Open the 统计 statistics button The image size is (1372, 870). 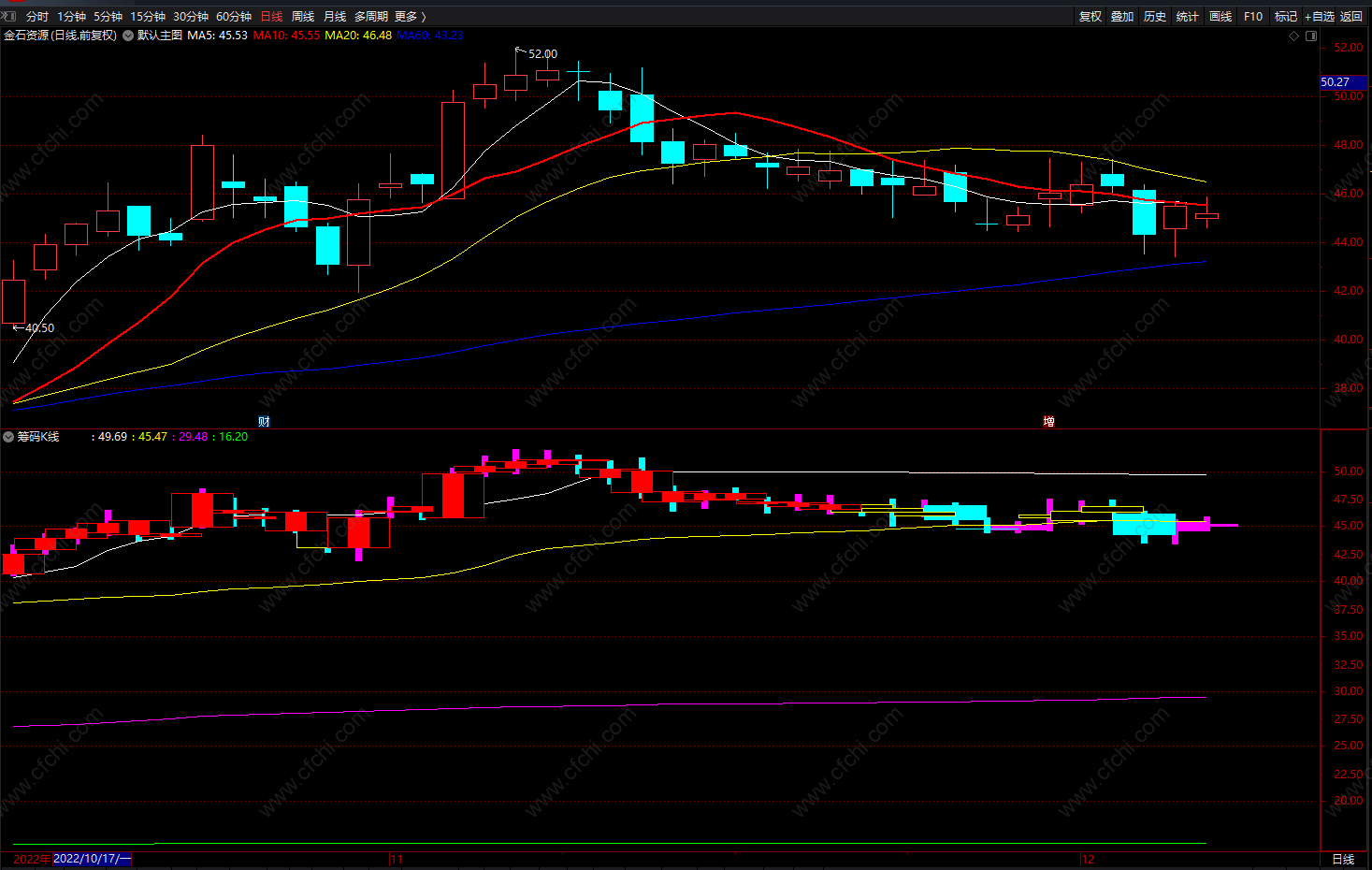1188,16
